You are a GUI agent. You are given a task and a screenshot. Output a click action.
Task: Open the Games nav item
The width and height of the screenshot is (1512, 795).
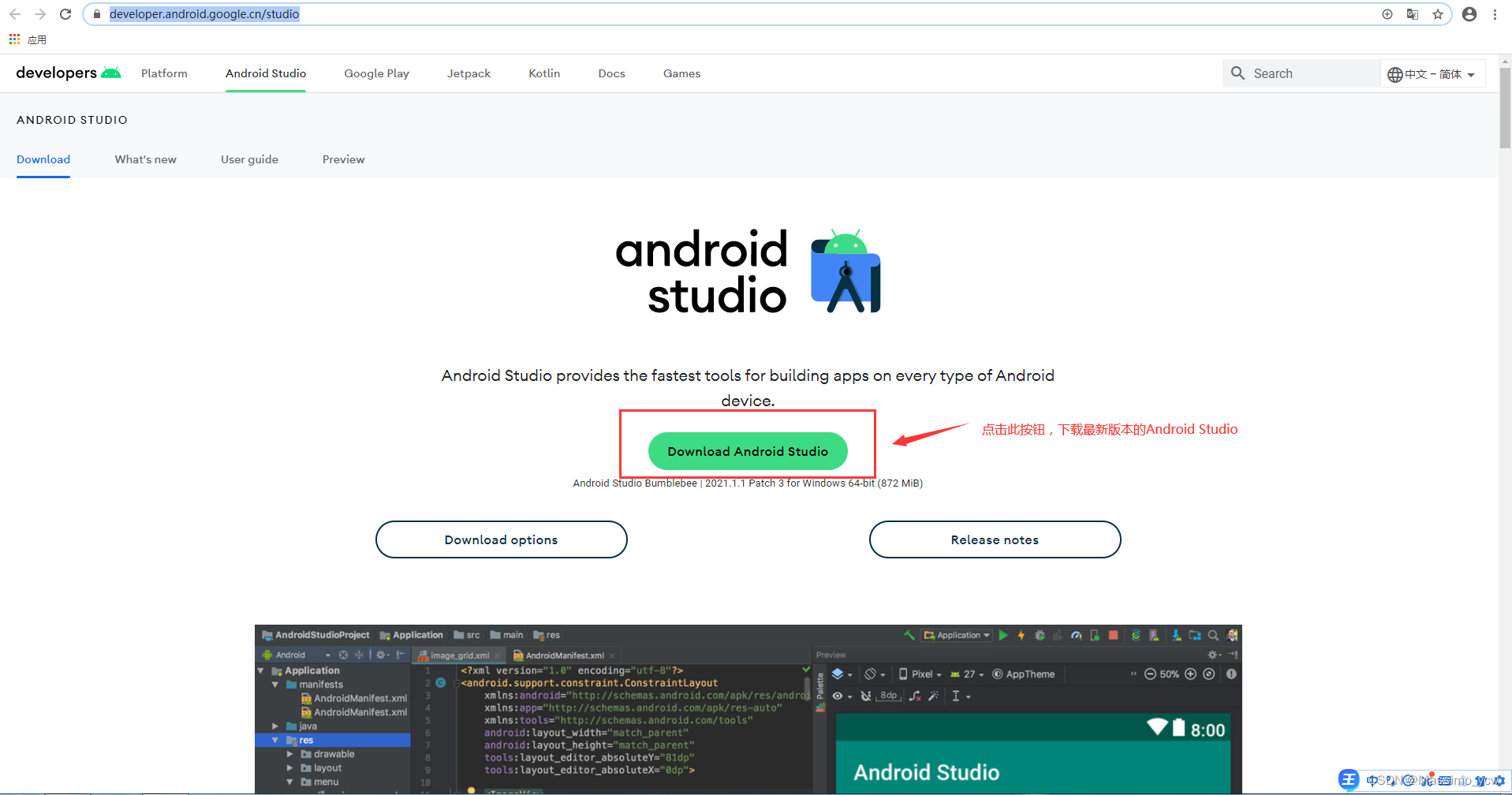[681, 73]
